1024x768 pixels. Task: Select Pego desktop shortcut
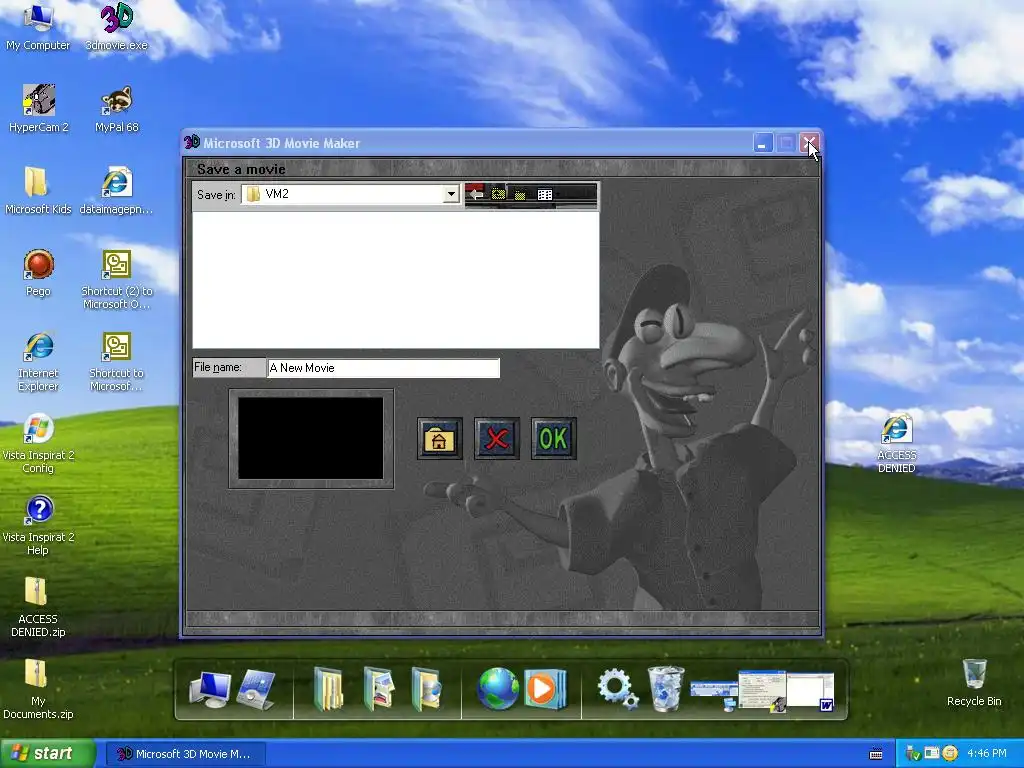tap(38, 272)
